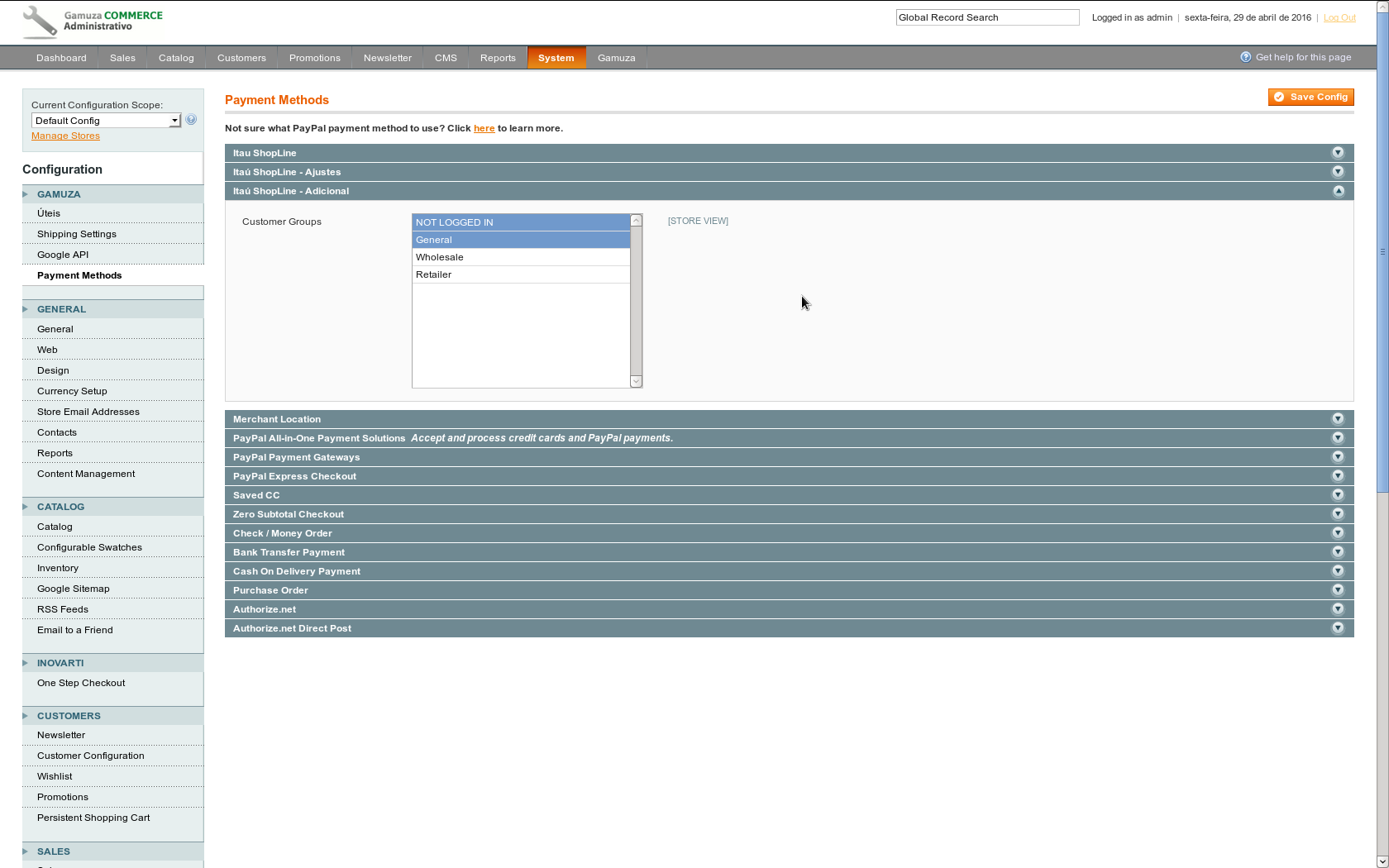The width and height of the screenshot is (1389, 868).
Task: Expand PayPal All-in-One Payment Solutions arrow
Action: (x=1338, y=438)
